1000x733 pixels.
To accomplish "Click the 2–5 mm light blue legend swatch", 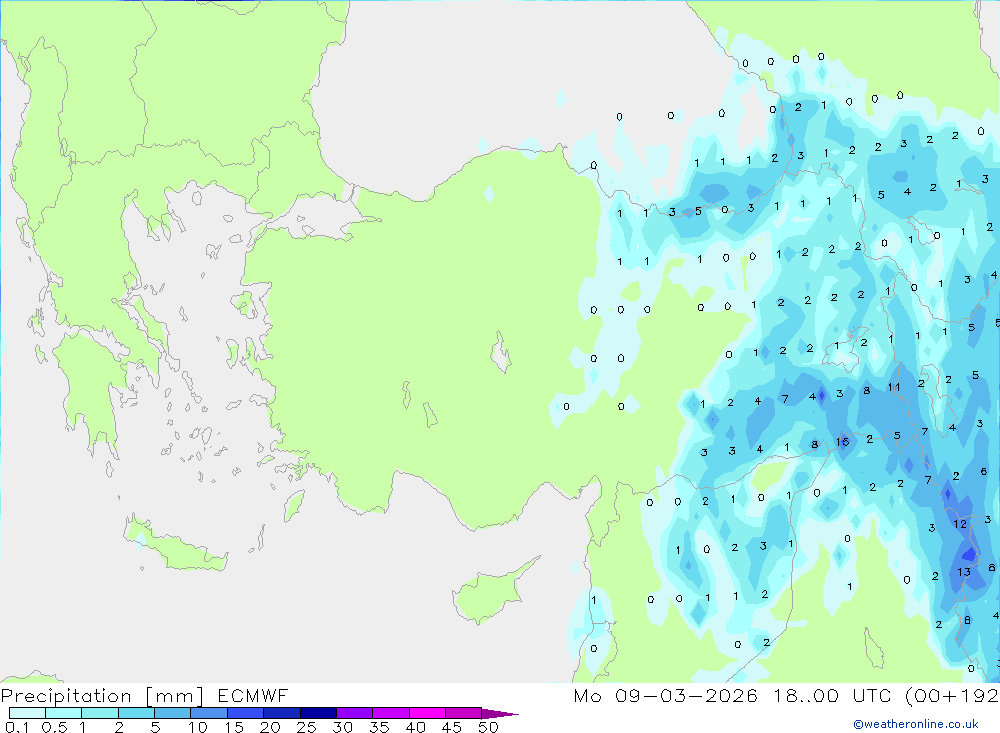I will point(136,713).
